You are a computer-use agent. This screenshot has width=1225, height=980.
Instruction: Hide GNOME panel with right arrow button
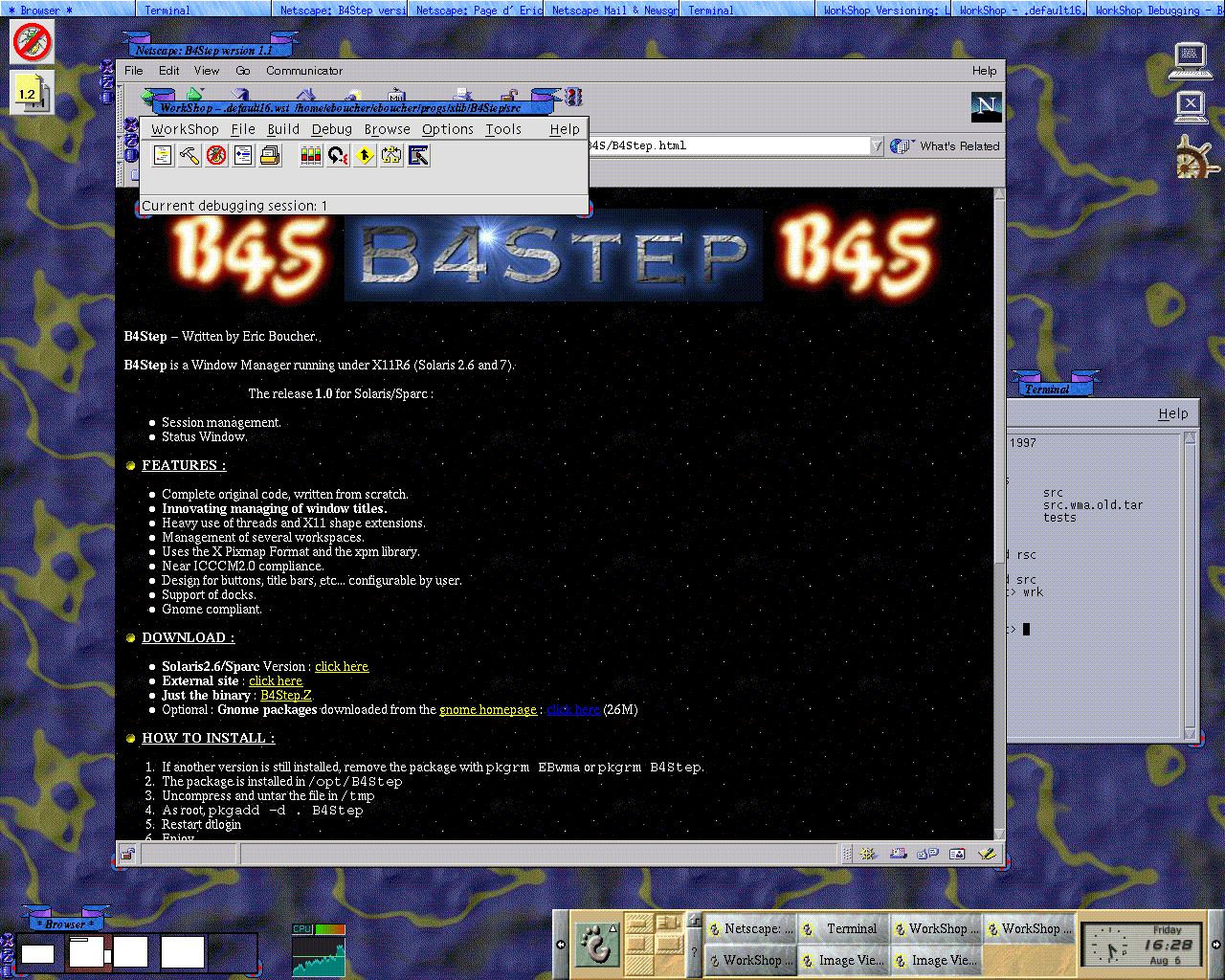pos(1216,945)
